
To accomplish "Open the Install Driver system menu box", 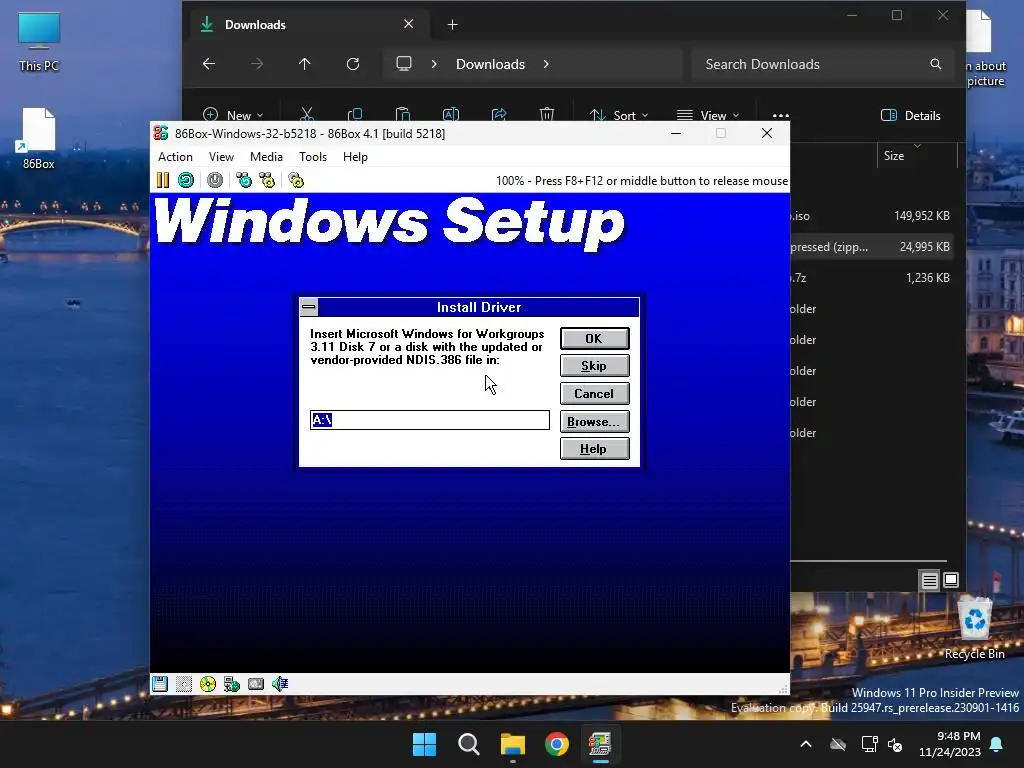I will point(309,307).
